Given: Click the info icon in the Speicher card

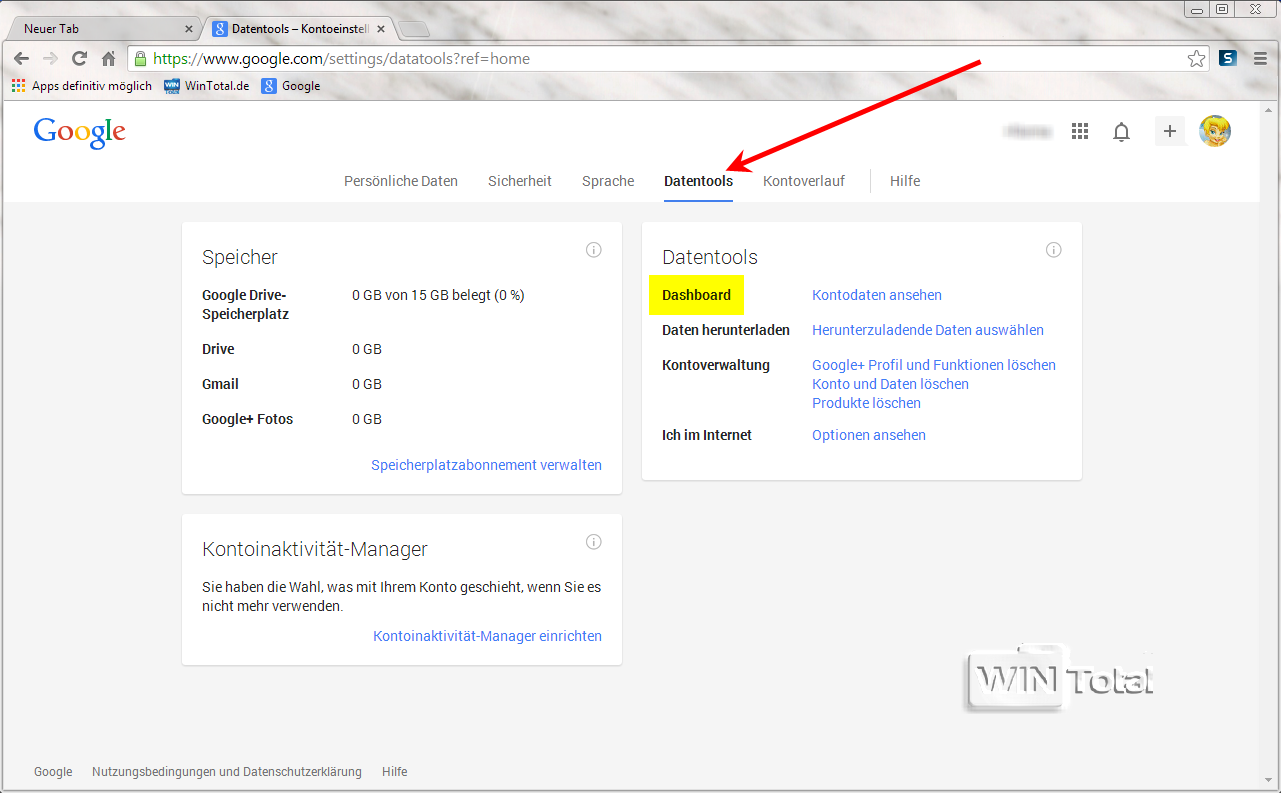Looking at the screenshot, I should click(x=594, y=250).
